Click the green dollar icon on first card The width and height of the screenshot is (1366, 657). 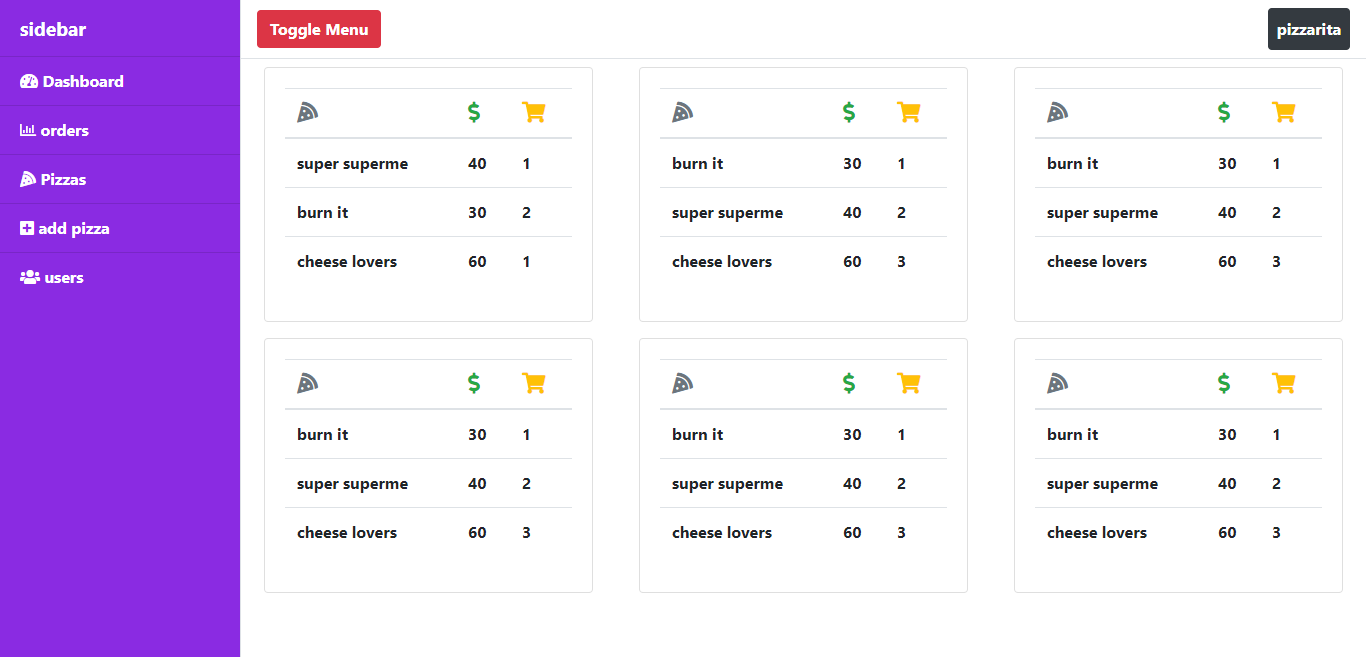click(x=473, y=112)
